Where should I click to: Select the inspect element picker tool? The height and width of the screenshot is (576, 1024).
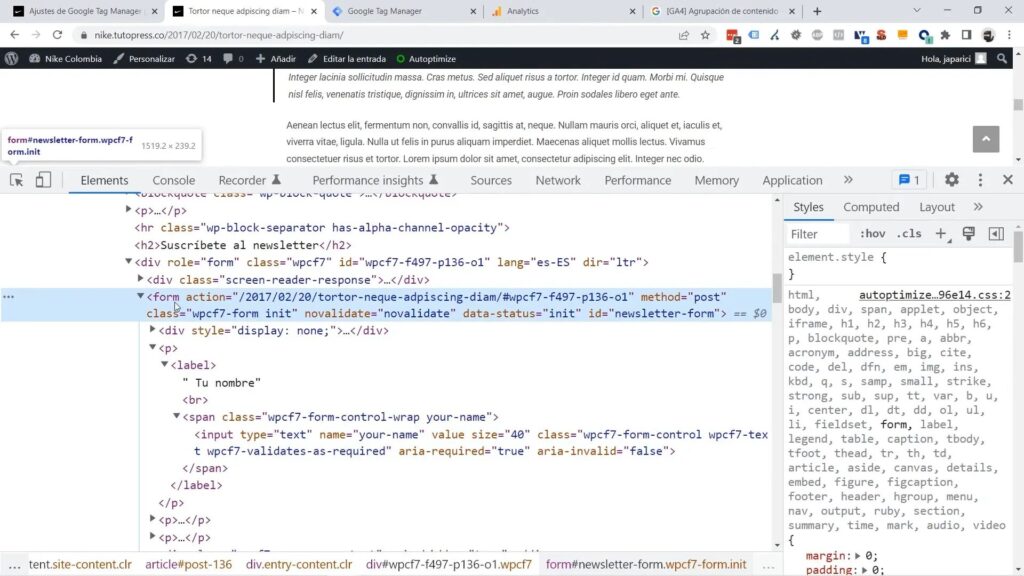[x=16, y=180]
